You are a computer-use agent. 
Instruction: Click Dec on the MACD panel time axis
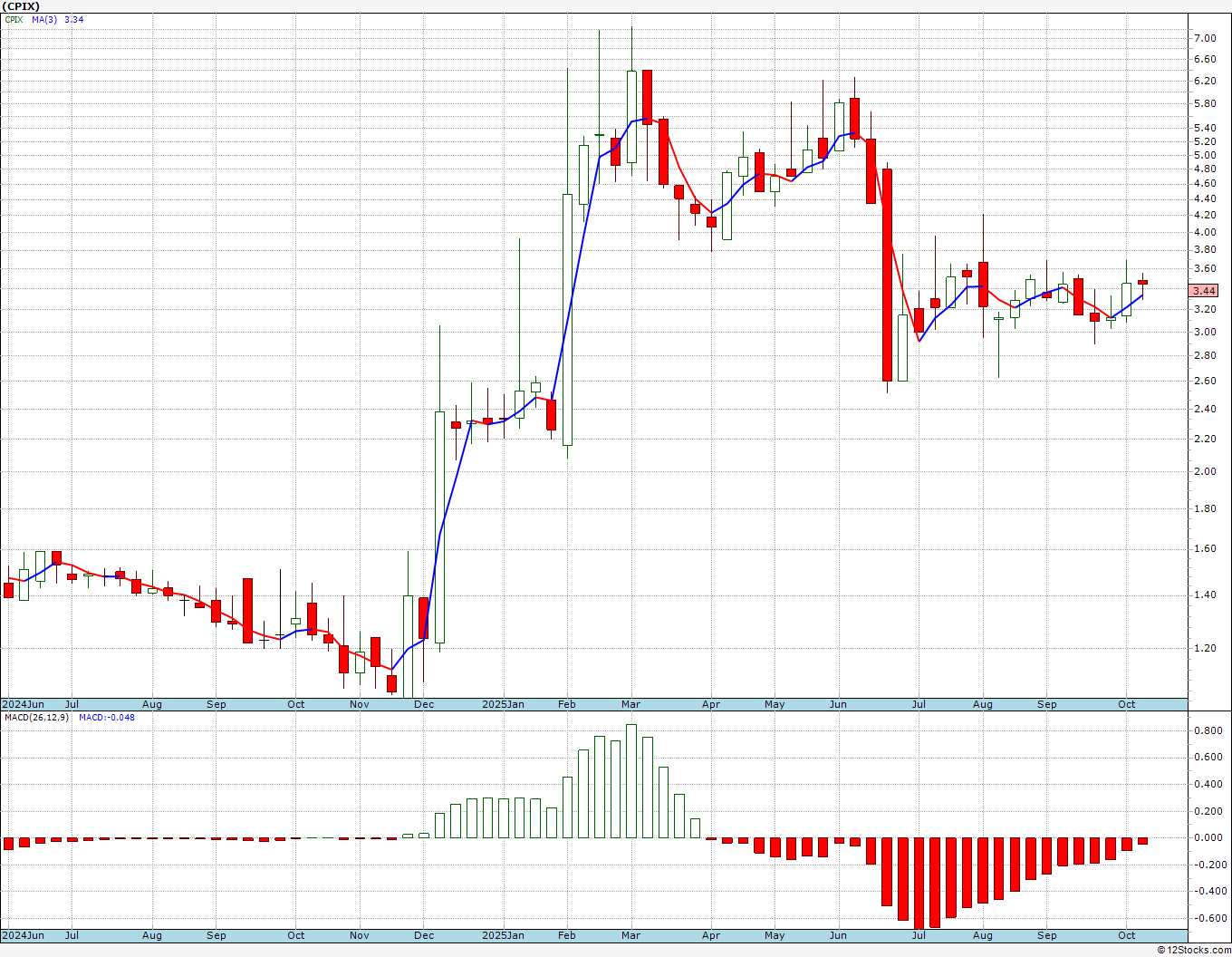pyautogui.click(x=423, y=935)
